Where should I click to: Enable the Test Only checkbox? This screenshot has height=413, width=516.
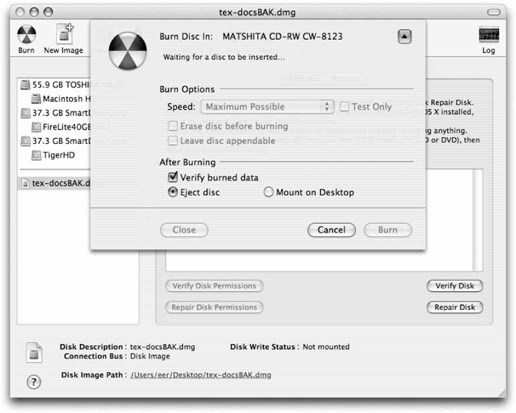344,107
